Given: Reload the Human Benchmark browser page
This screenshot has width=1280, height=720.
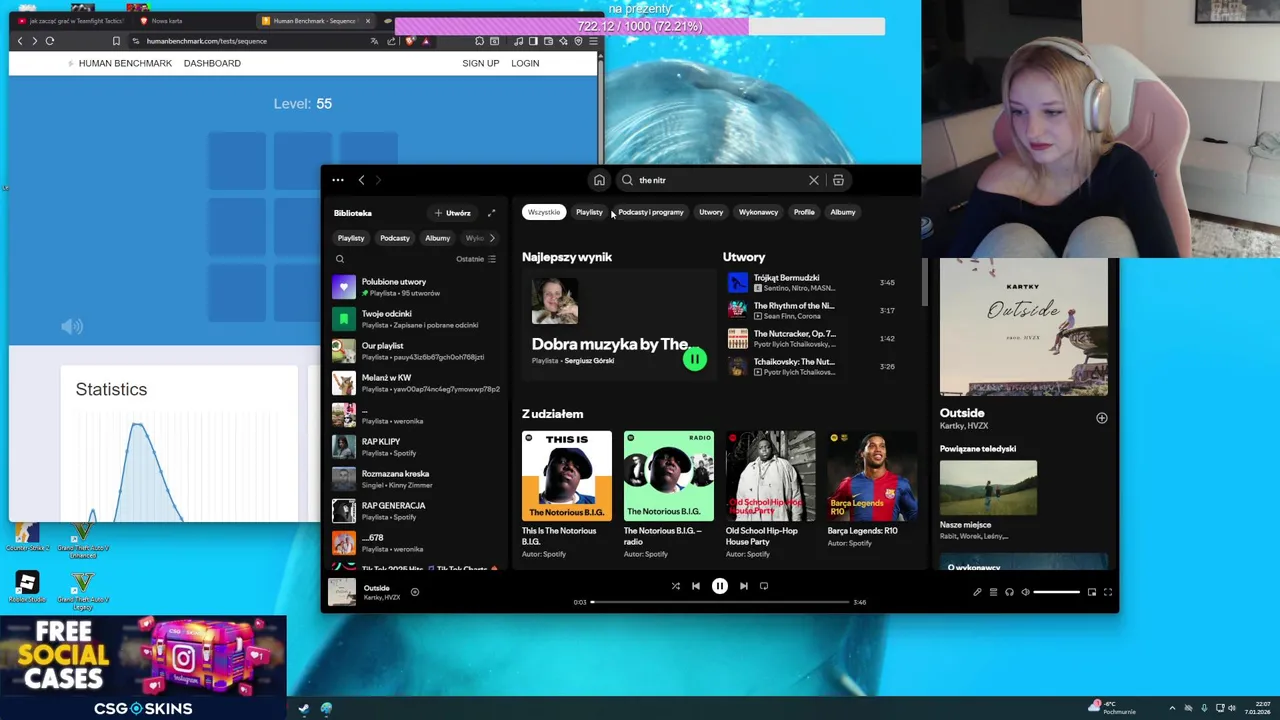Looking at the screenshot, I should pos(49,41).
